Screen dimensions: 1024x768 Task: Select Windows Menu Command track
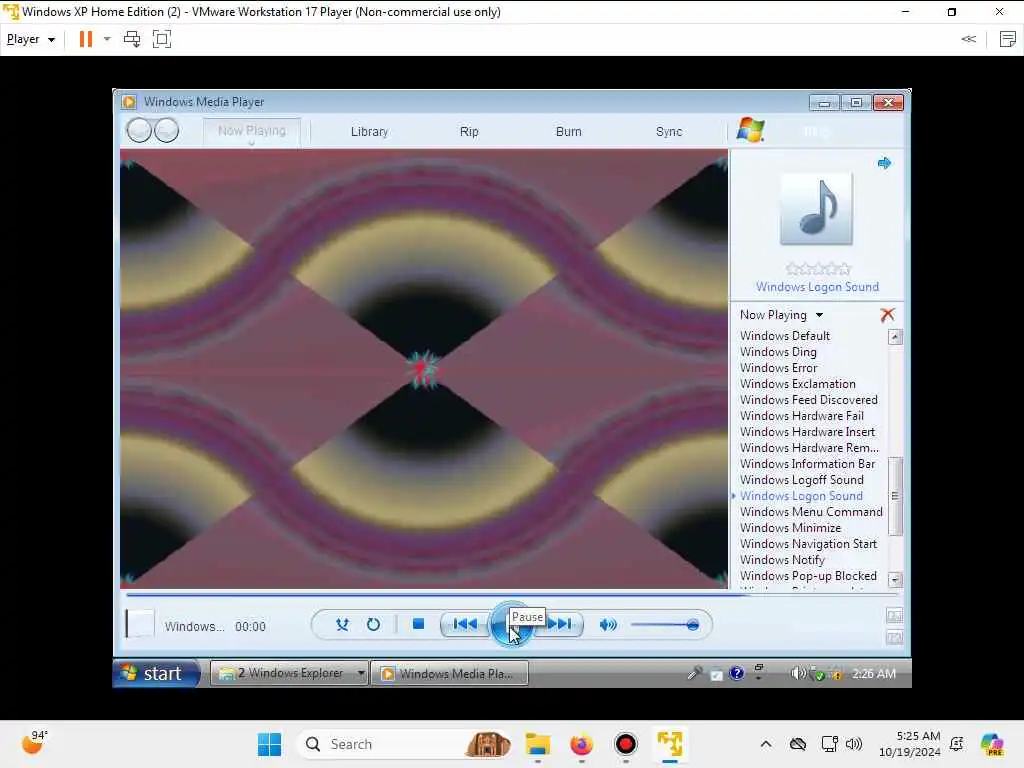811,512
